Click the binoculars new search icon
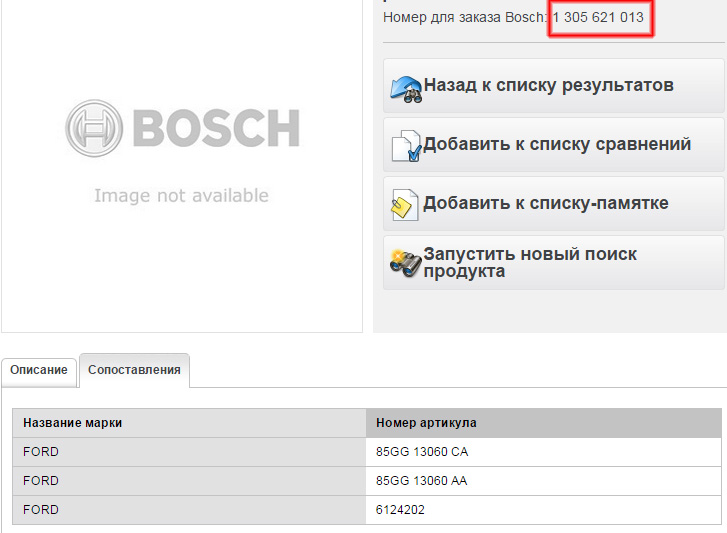 pos(406,263)
